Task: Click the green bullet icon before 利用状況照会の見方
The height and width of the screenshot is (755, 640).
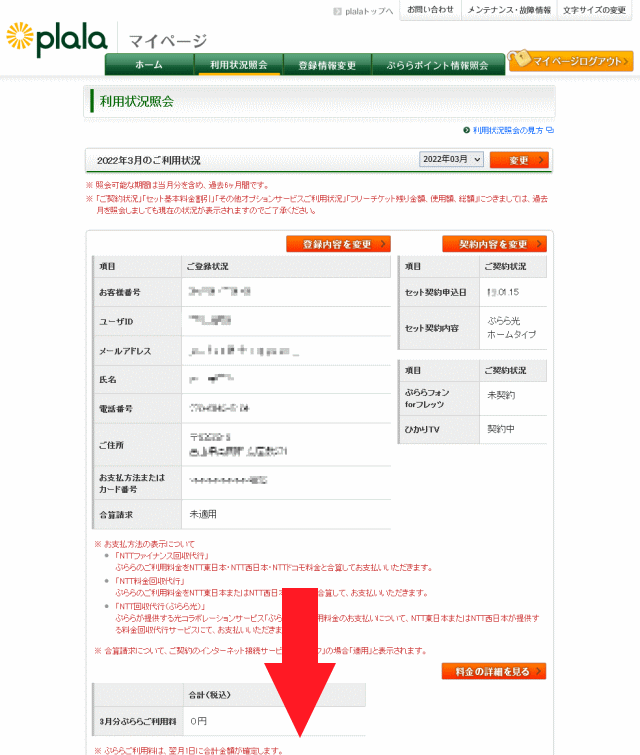Action: 466,130
